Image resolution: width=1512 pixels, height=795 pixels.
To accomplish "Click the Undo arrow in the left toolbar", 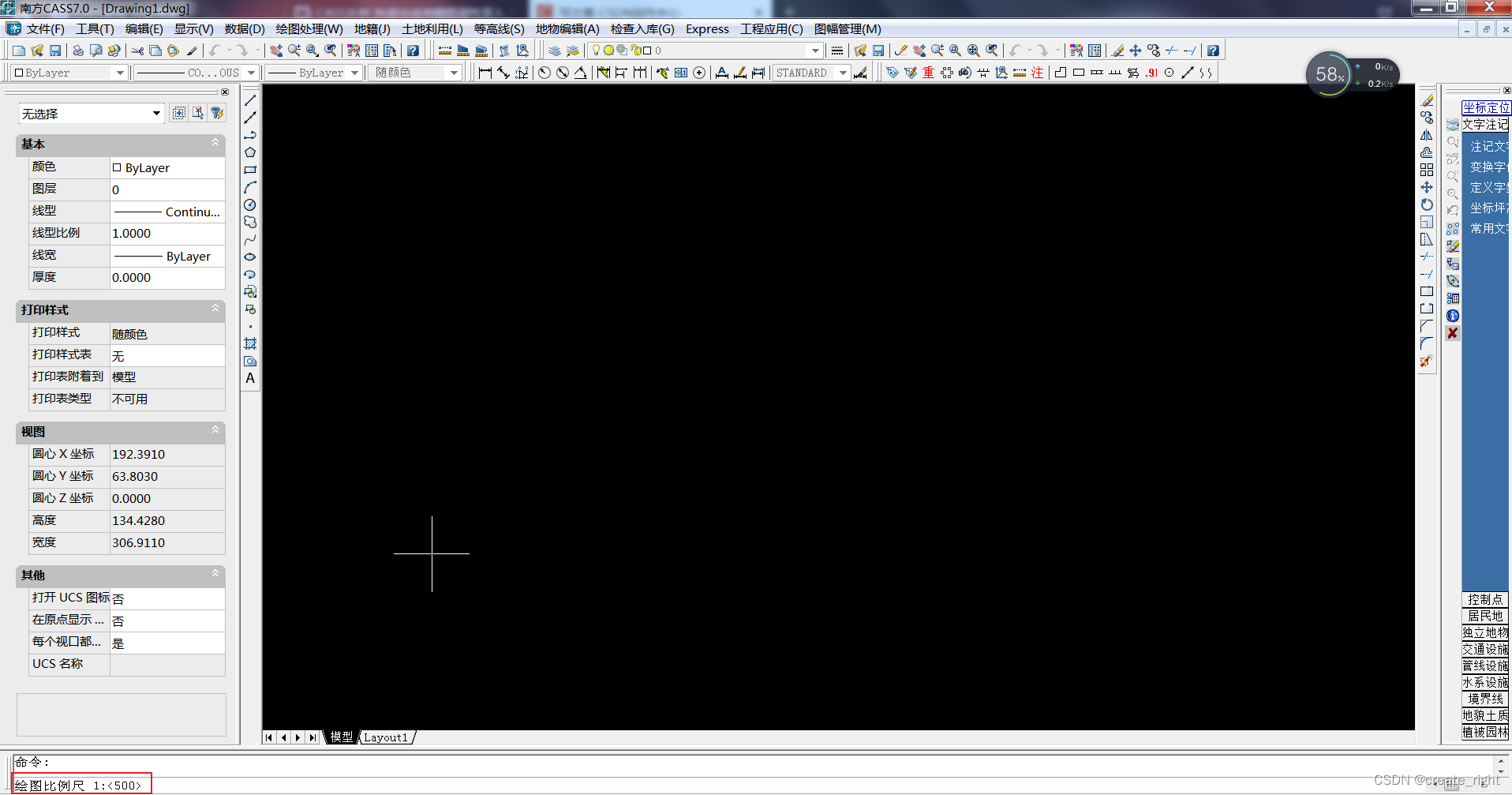I will click(215, 51).
